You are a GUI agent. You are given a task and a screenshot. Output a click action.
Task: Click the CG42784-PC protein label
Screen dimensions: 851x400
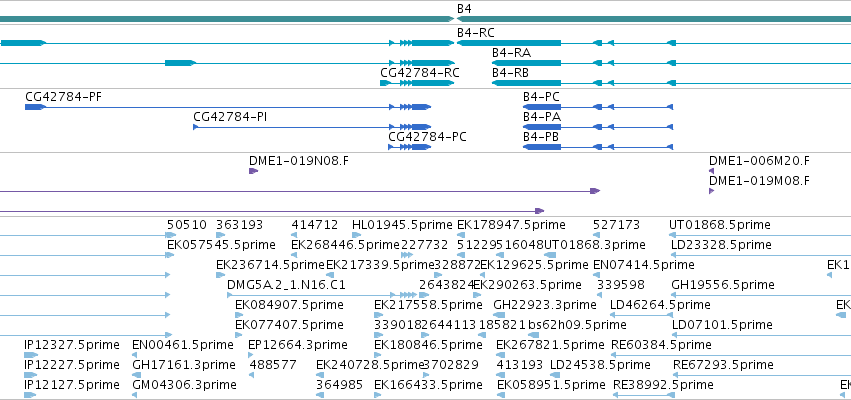click(427, 137)
